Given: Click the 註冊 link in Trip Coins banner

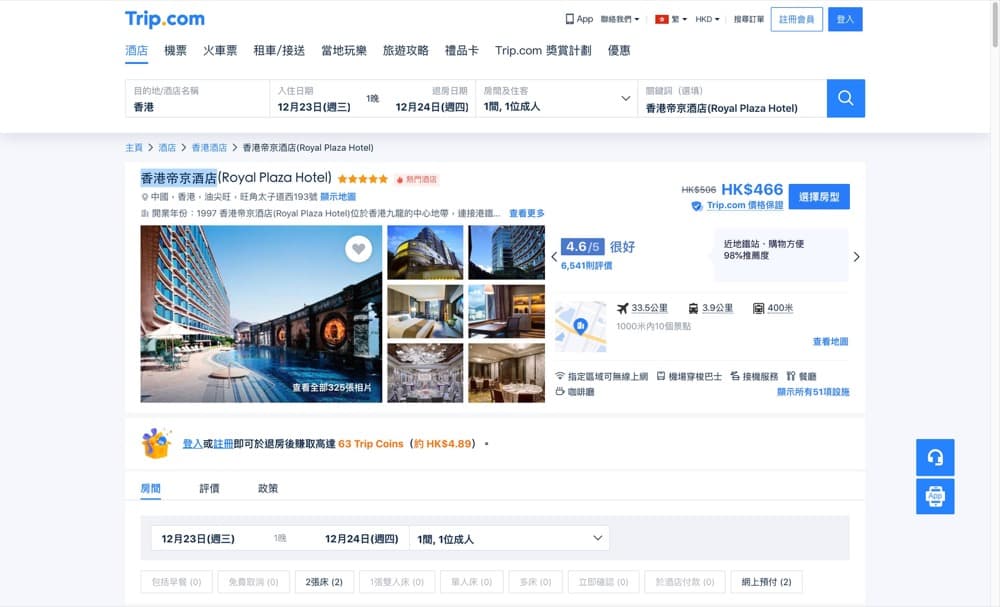Looking at the screenshot, I should 223,444.
